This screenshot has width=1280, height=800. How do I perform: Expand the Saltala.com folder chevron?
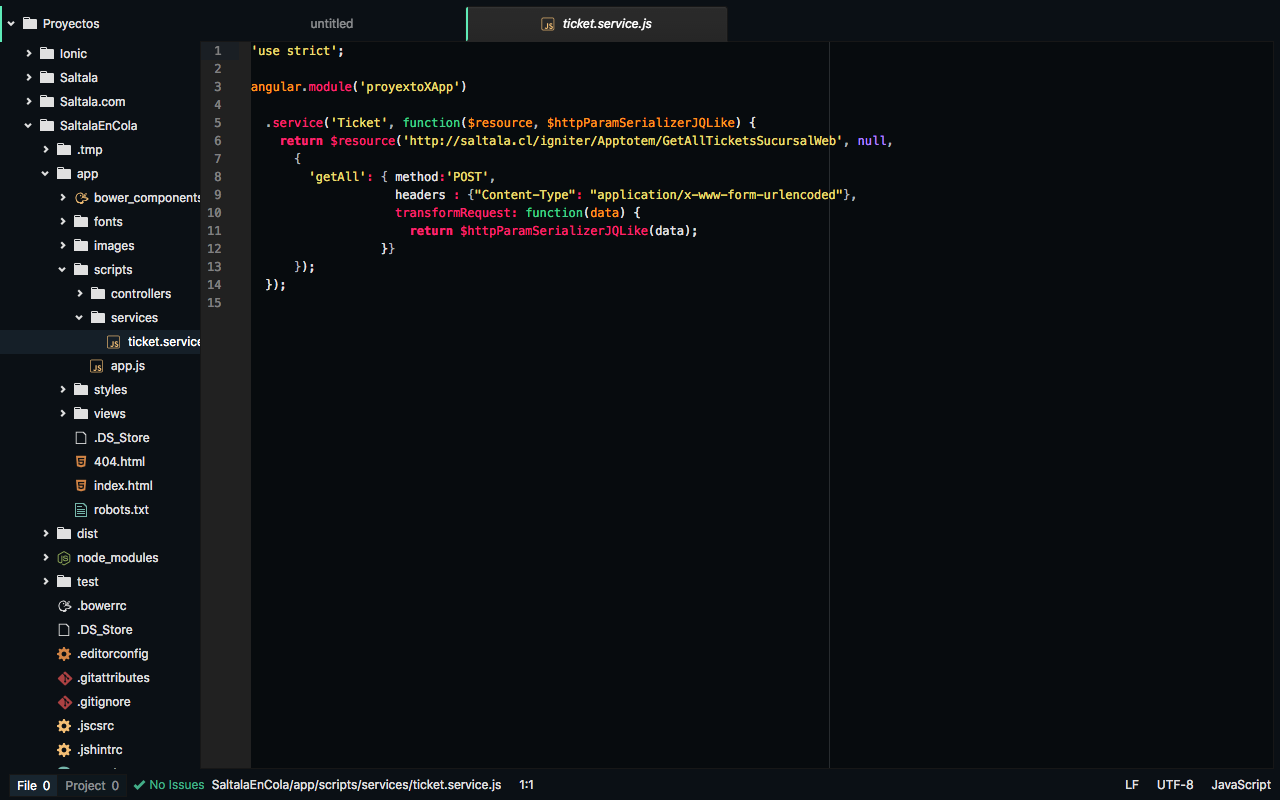[x=28, y=101]
